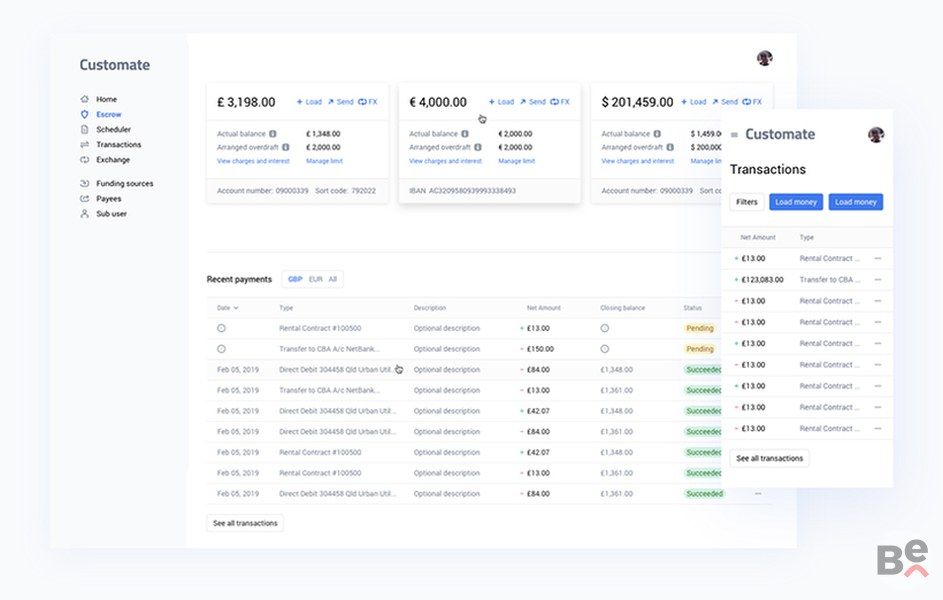Click the Exchange loop icon
943x600 pixels.
(84, 159)
